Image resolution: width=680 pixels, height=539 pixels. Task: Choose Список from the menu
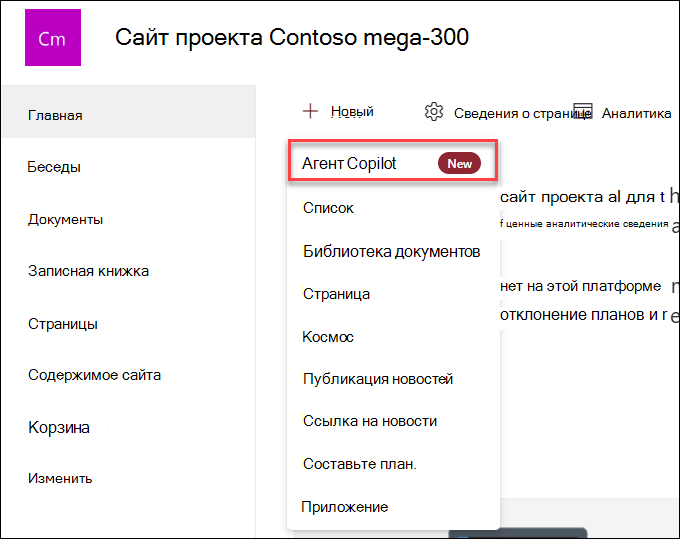(x=328, y=208)
